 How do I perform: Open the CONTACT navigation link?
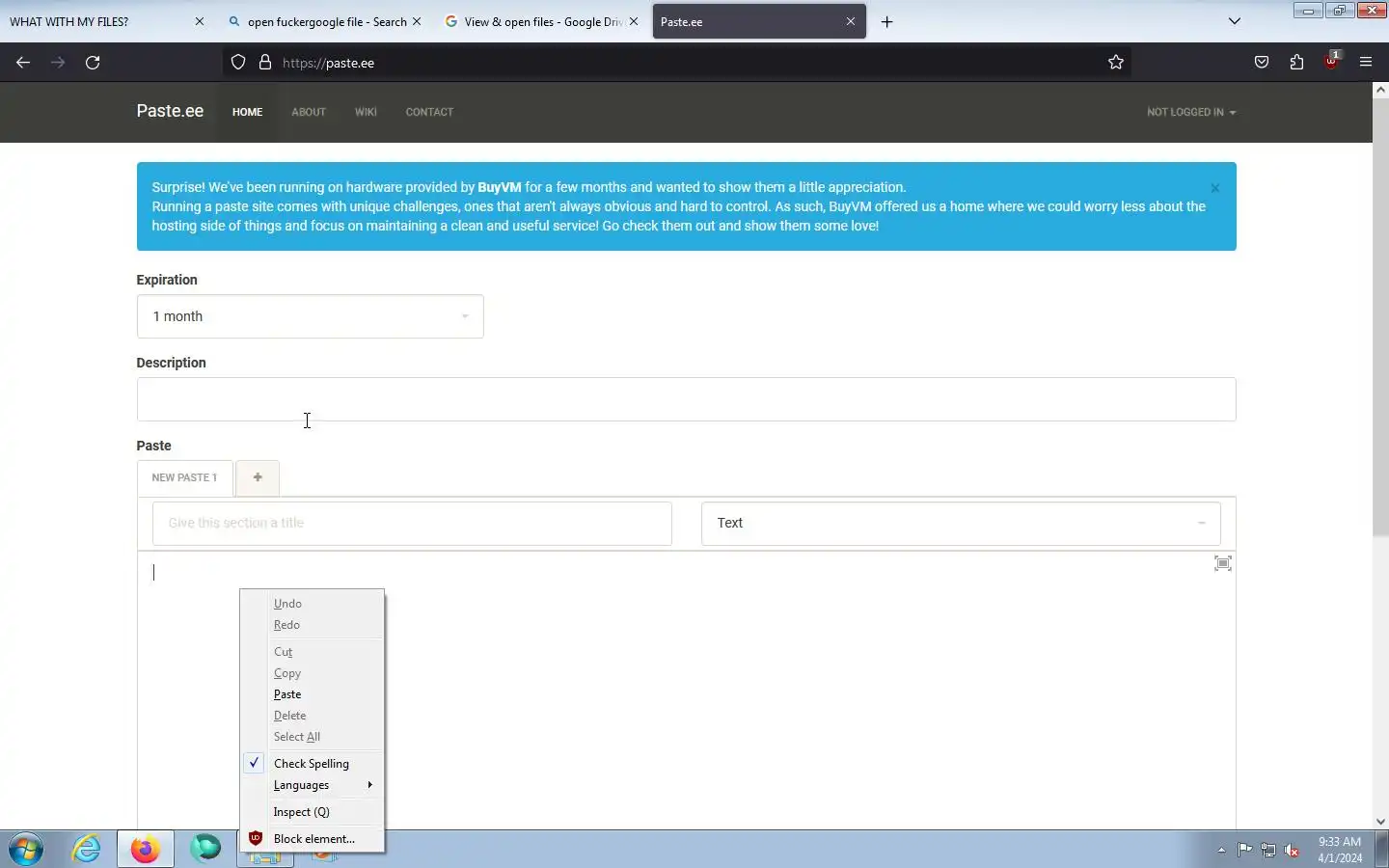(x=429, y=112)
